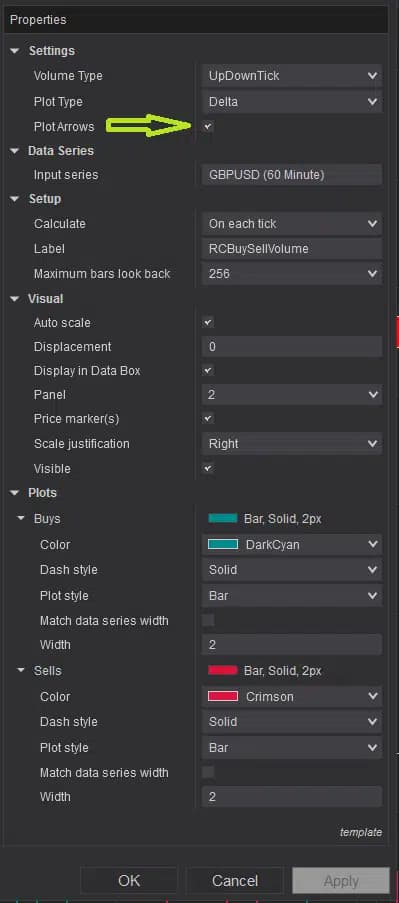Screen dimensions: 399x903
Task: Uncheck the Plot Arrows checkbox
Action: (208, 126)
